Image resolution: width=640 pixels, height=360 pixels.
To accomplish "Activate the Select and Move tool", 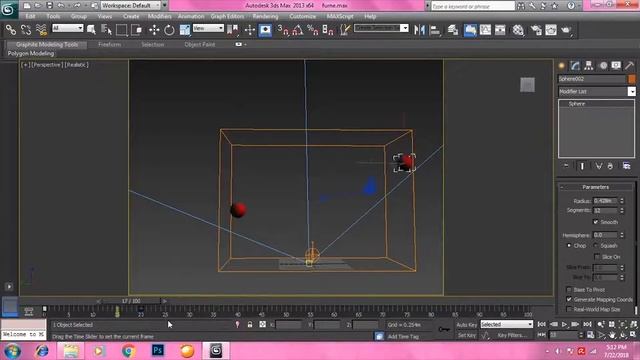I will (x=154, y=30).
